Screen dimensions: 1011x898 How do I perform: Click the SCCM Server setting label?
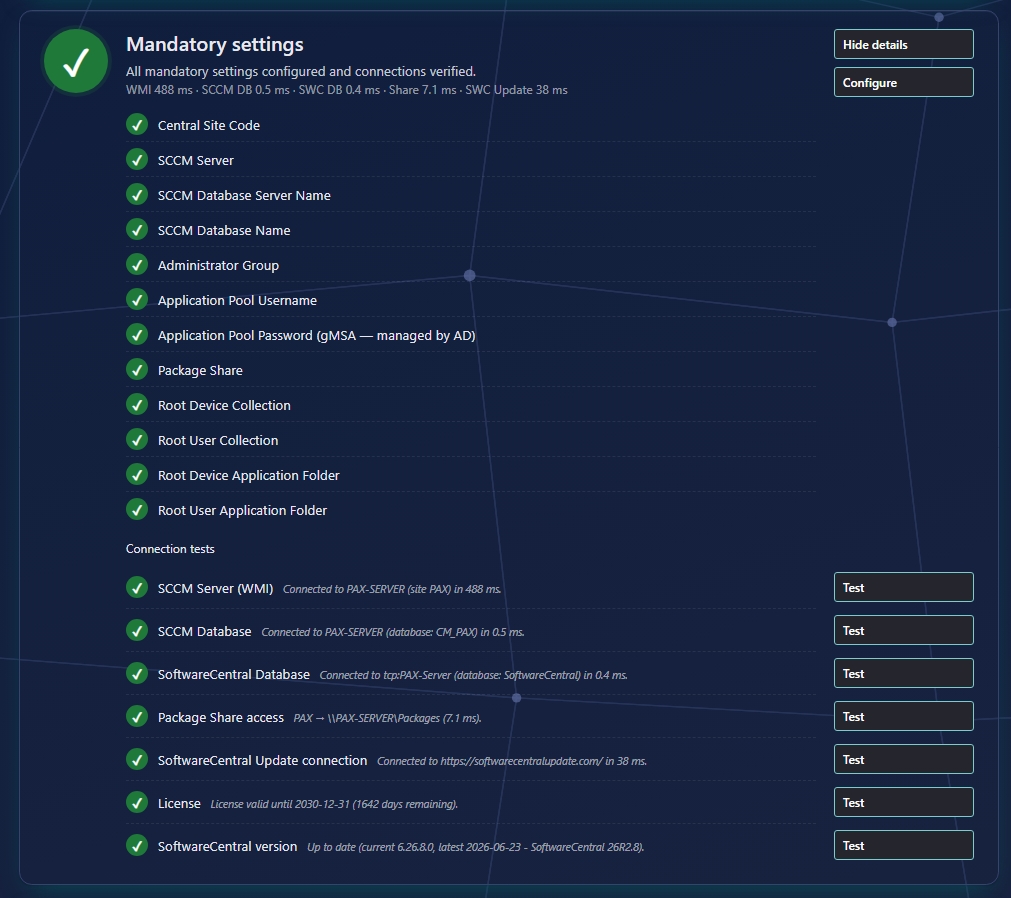195,161
